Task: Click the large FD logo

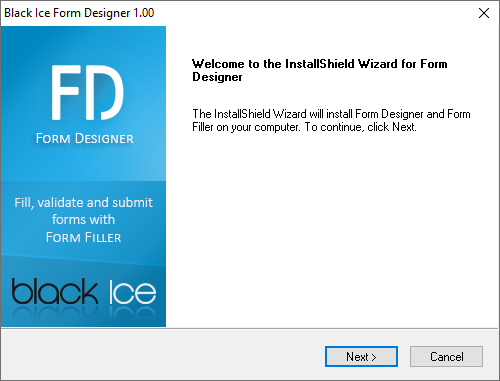Action: [x=87, y=93]
